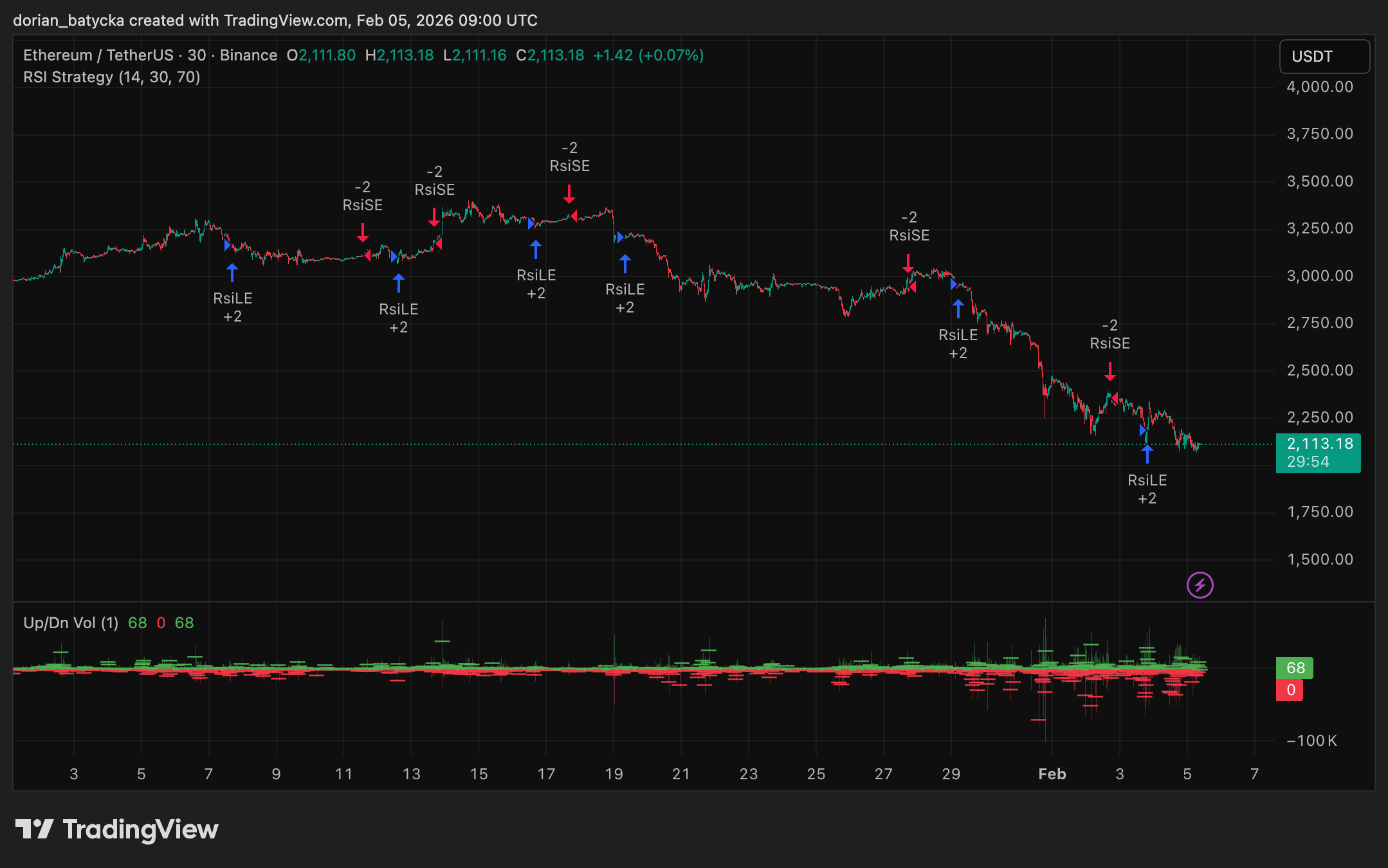Image resolution: width=1388 pixels, height=868 pixels.
Task: Click red RsiSE arrow near Jan 28
Action: [x=908, y=263]
